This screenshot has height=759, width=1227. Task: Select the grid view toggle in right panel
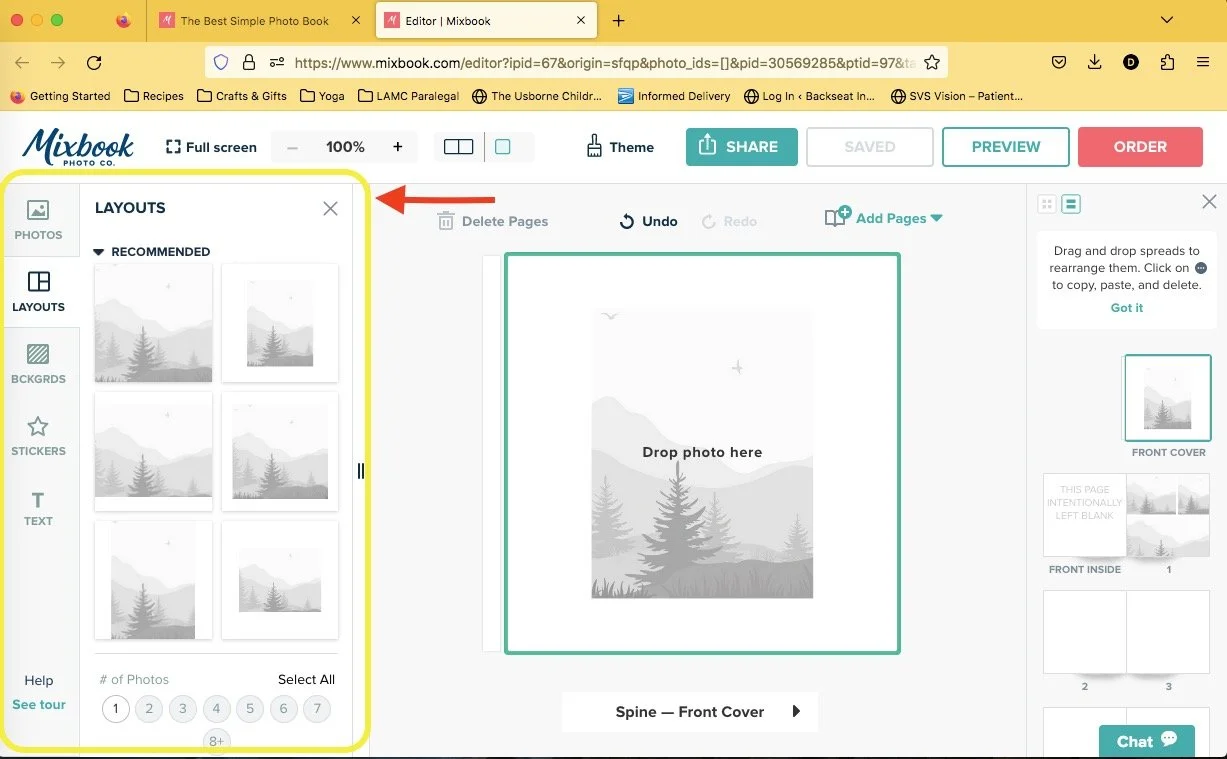(1046, 203)
